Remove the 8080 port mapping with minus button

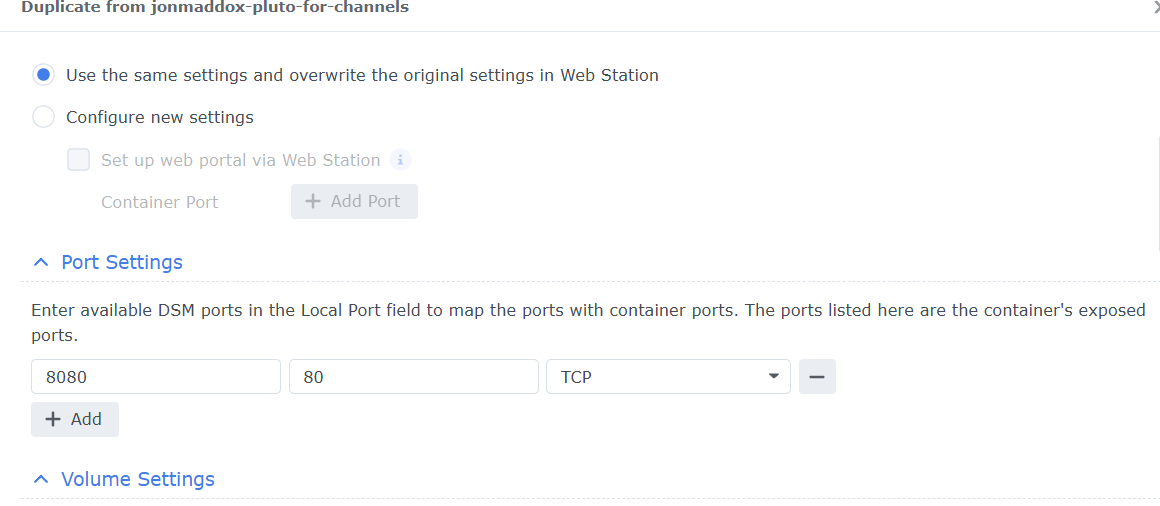(x=817, y=377)
